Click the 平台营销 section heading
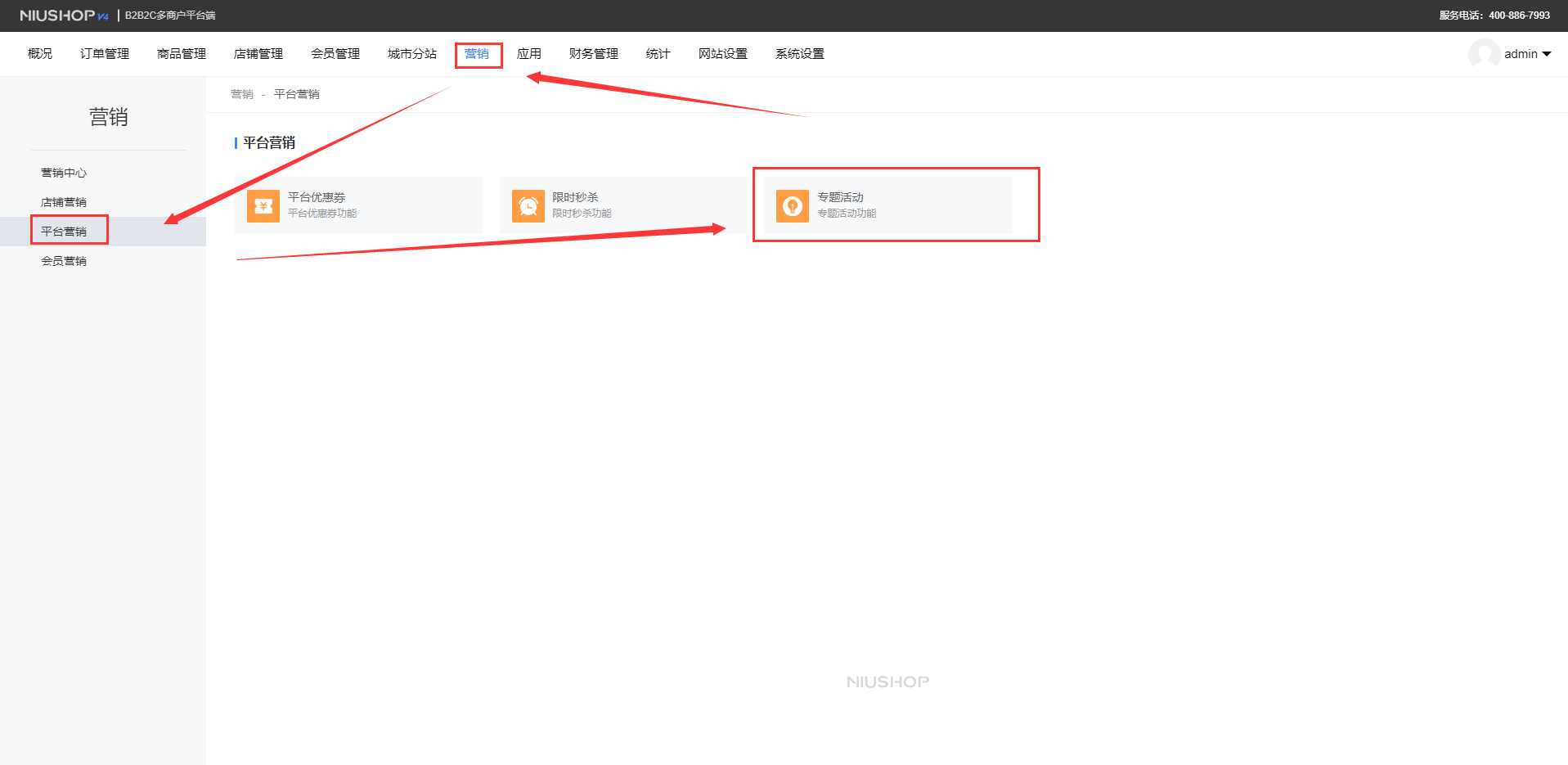The width and height of the screenshot is (1568, 765). (x=269, y=142)
